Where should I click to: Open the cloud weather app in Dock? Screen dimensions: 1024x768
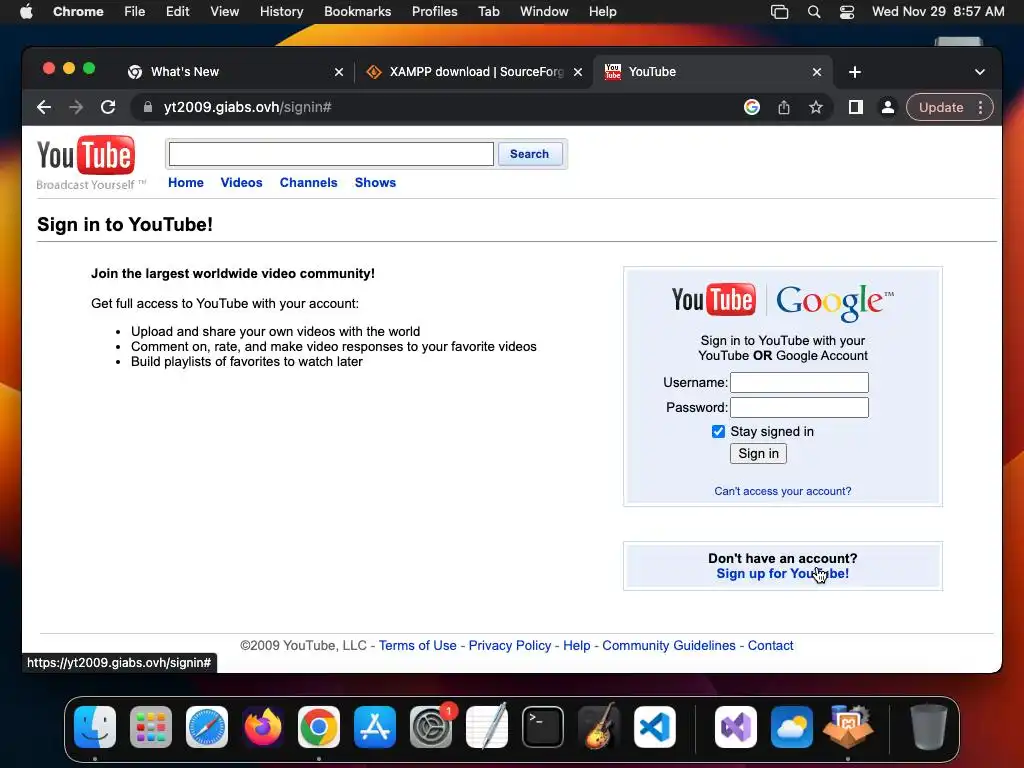coord(792,727)
